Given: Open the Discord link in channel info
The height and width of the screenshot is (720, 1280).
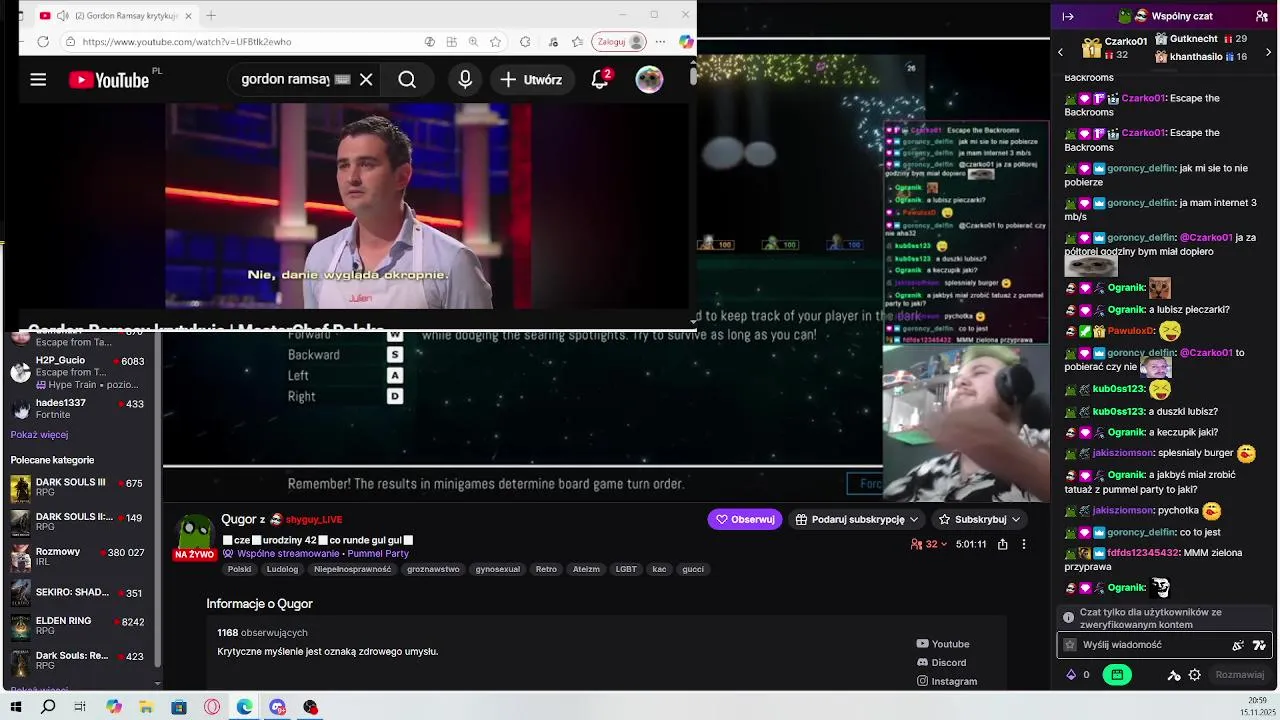Looking at the screenshot, I should tap(941, 663).
